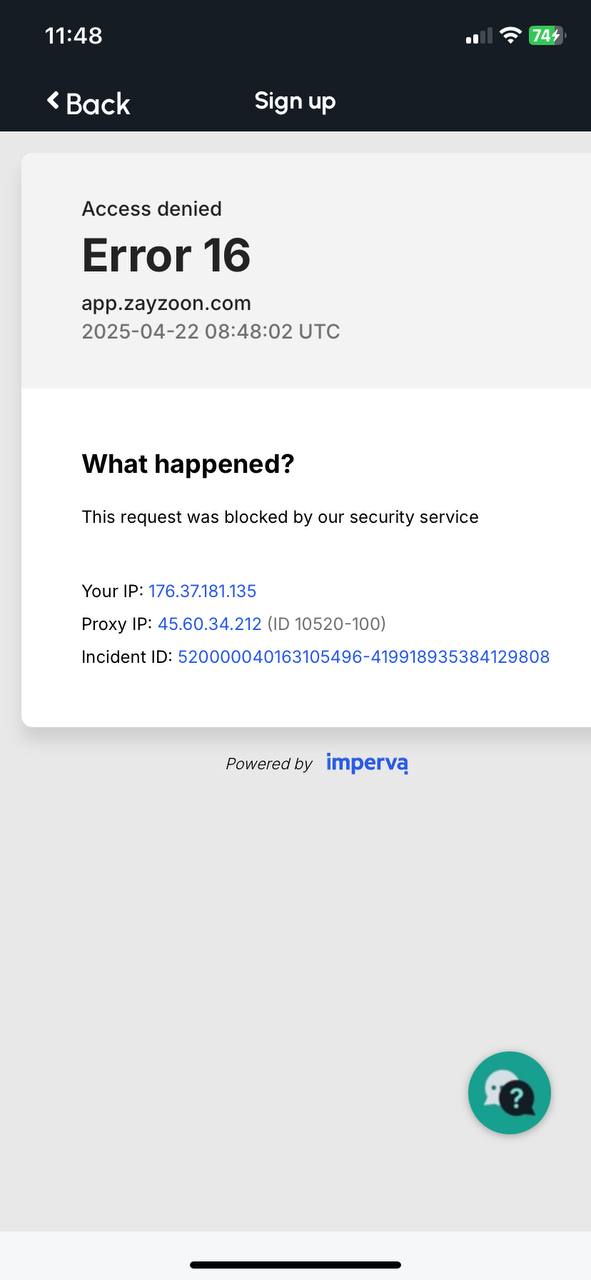Tap the home indicator bar at bottom
The width and height of the screenshot is (591, 1280).
296,1265
